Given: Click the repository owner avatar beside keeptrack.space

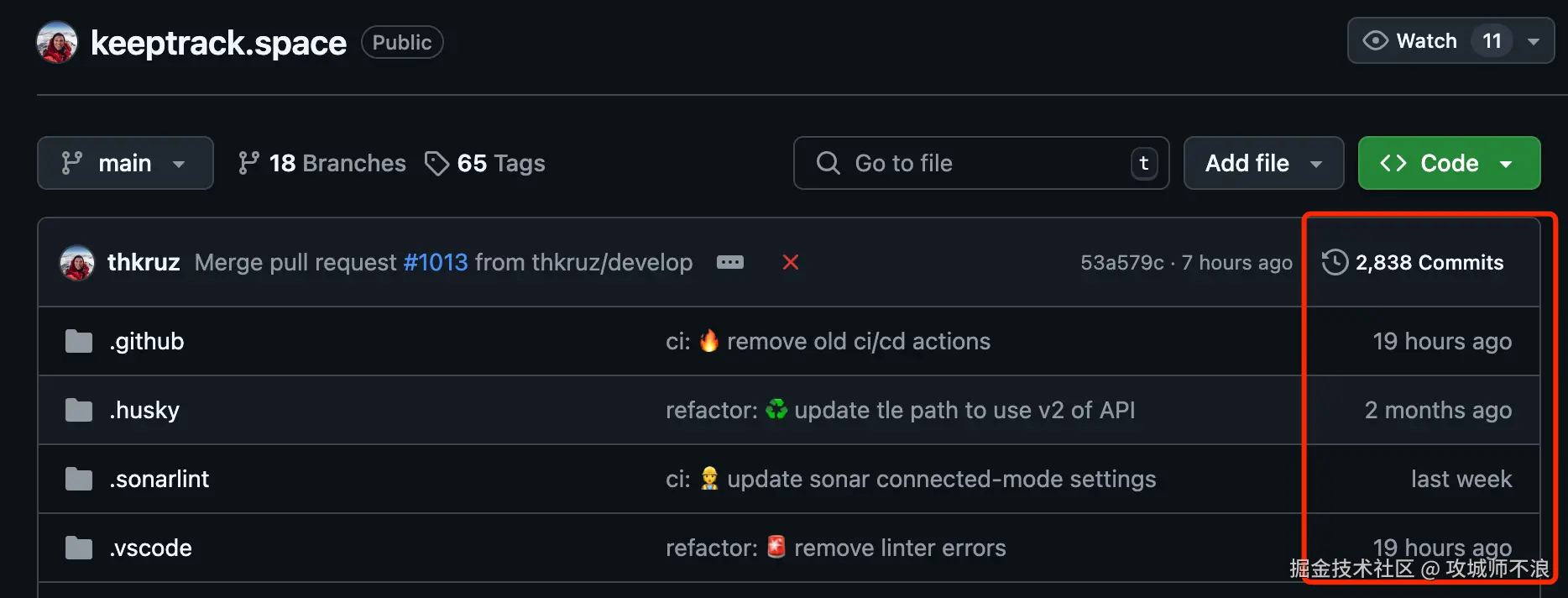Looking at the screenshot, I should pyautogui.click(x=57, y=42).
